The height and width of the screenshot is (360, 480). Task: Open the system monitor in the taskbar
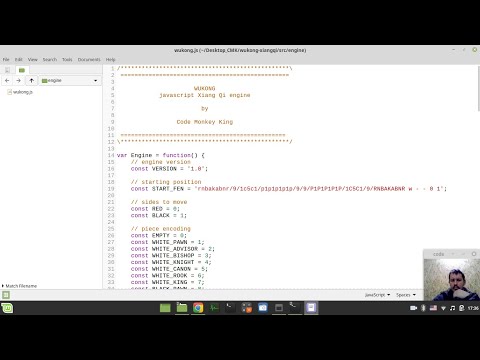(x=214, y=308)
